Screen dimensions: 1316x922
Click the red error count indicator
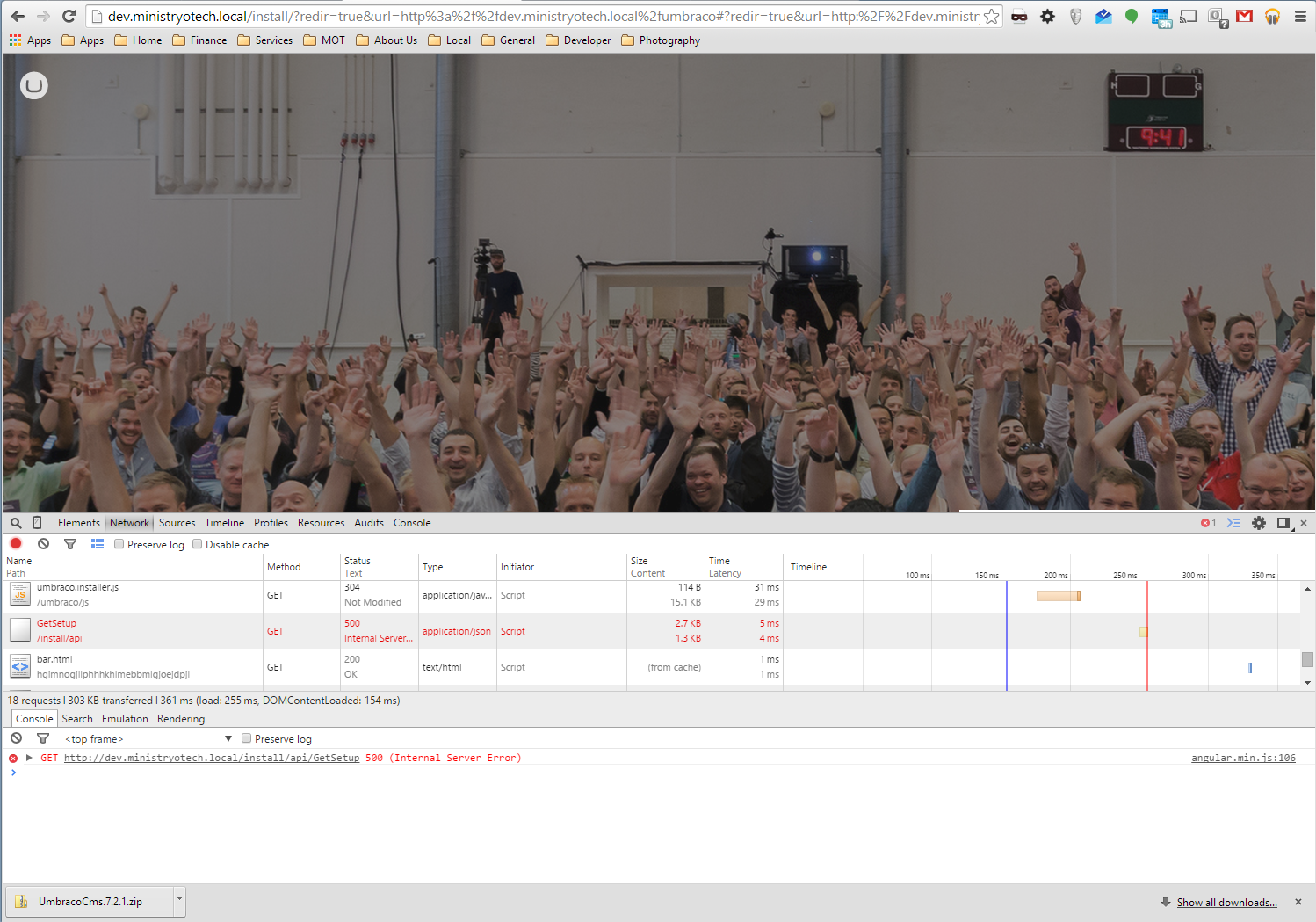coord(1208,523)
